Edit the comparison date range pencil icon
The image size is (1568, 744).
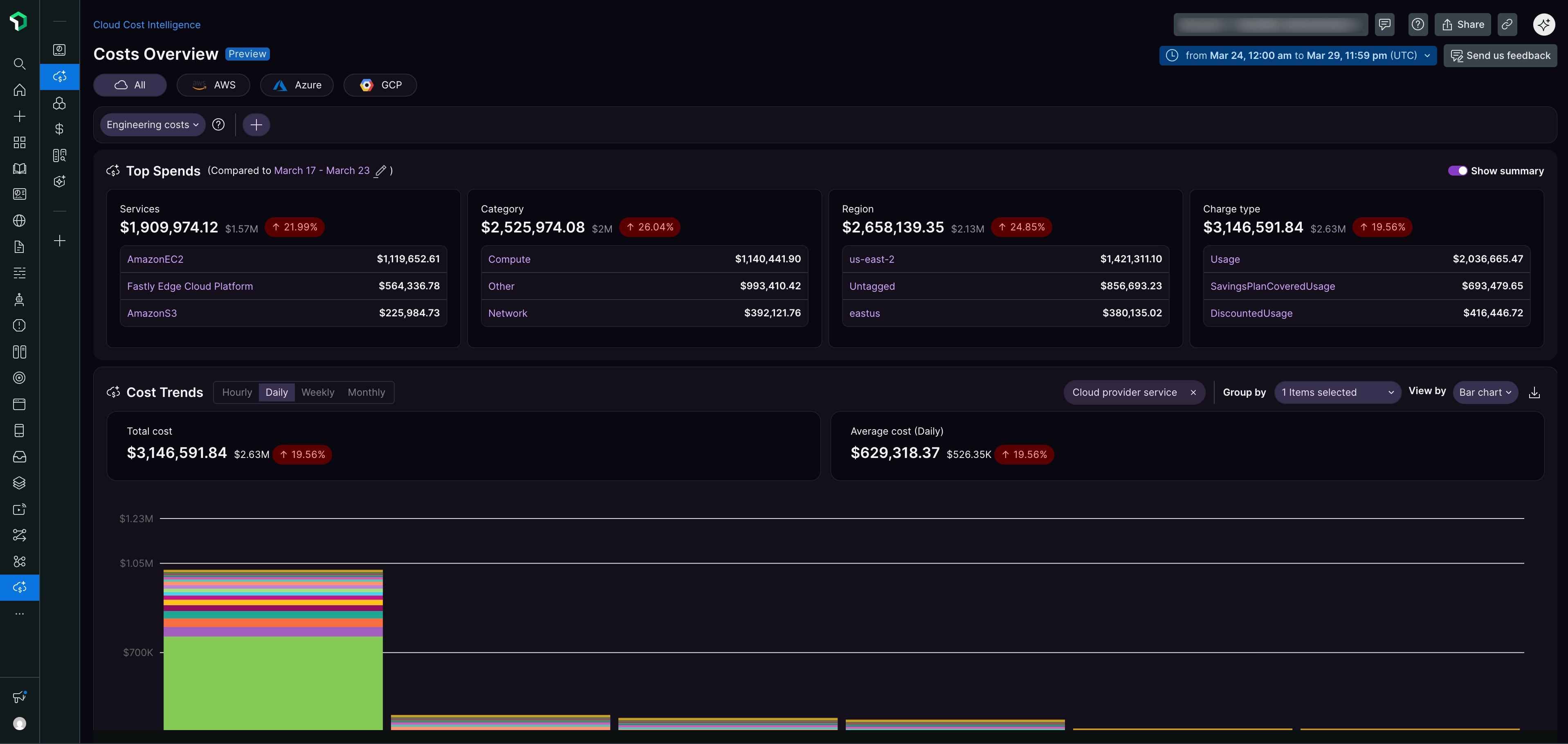point(380,171)
